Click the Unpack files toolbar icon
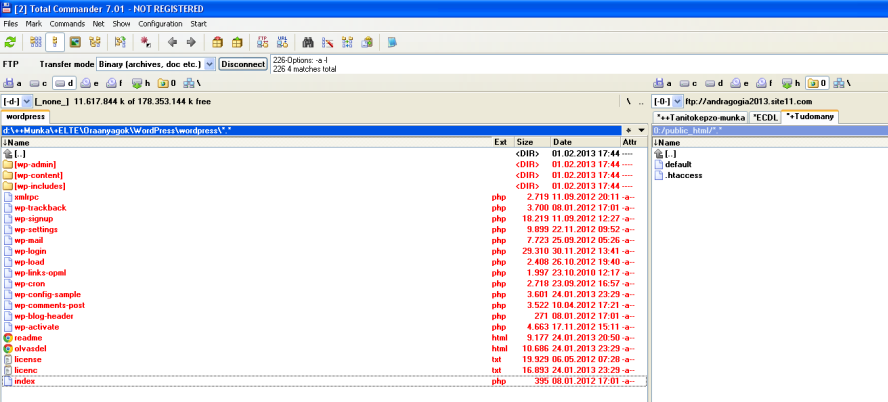 pos(237,42)
